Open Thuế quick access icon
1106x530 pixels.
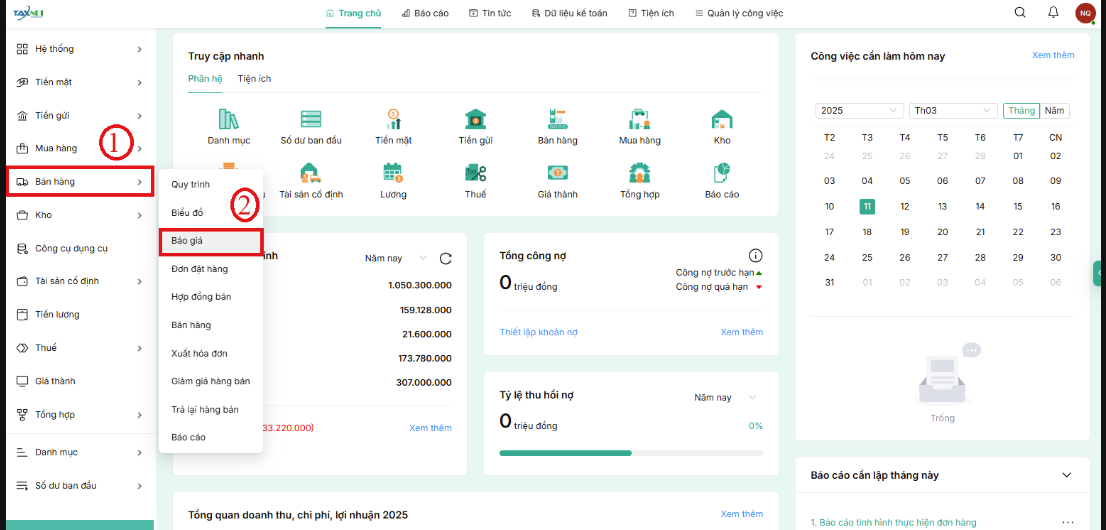click(x=475, y=172)
